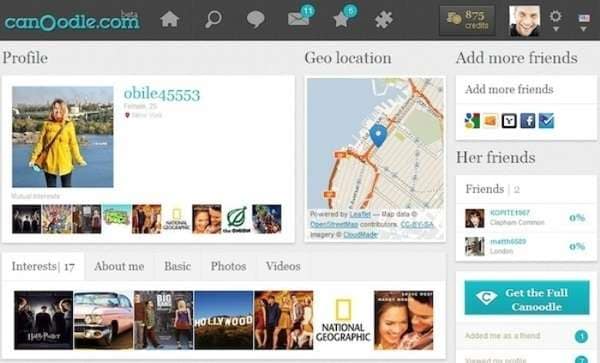This screenshot has height=363, width=600.
Task: Expand the settings gear dropdown
Action: pyautogui.click(x=555, y=20)
